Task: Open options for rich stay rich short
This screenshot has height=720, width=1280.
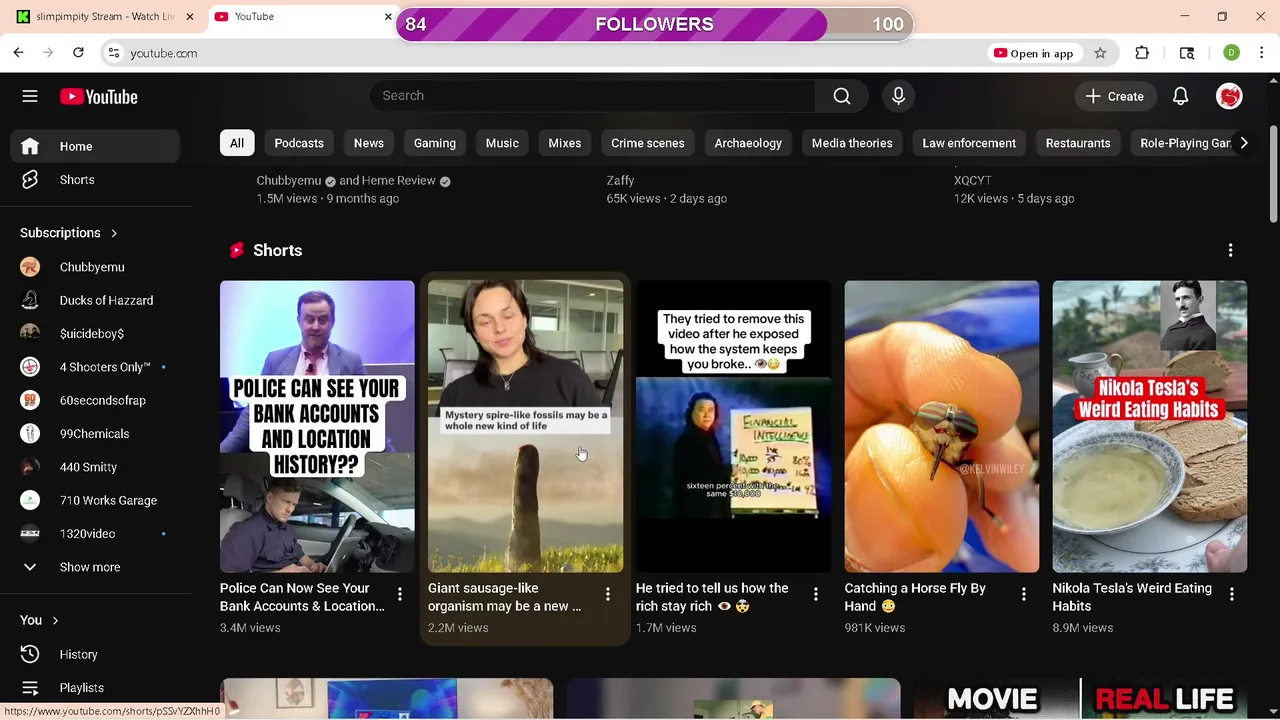Action: click(x=815, y=595)
